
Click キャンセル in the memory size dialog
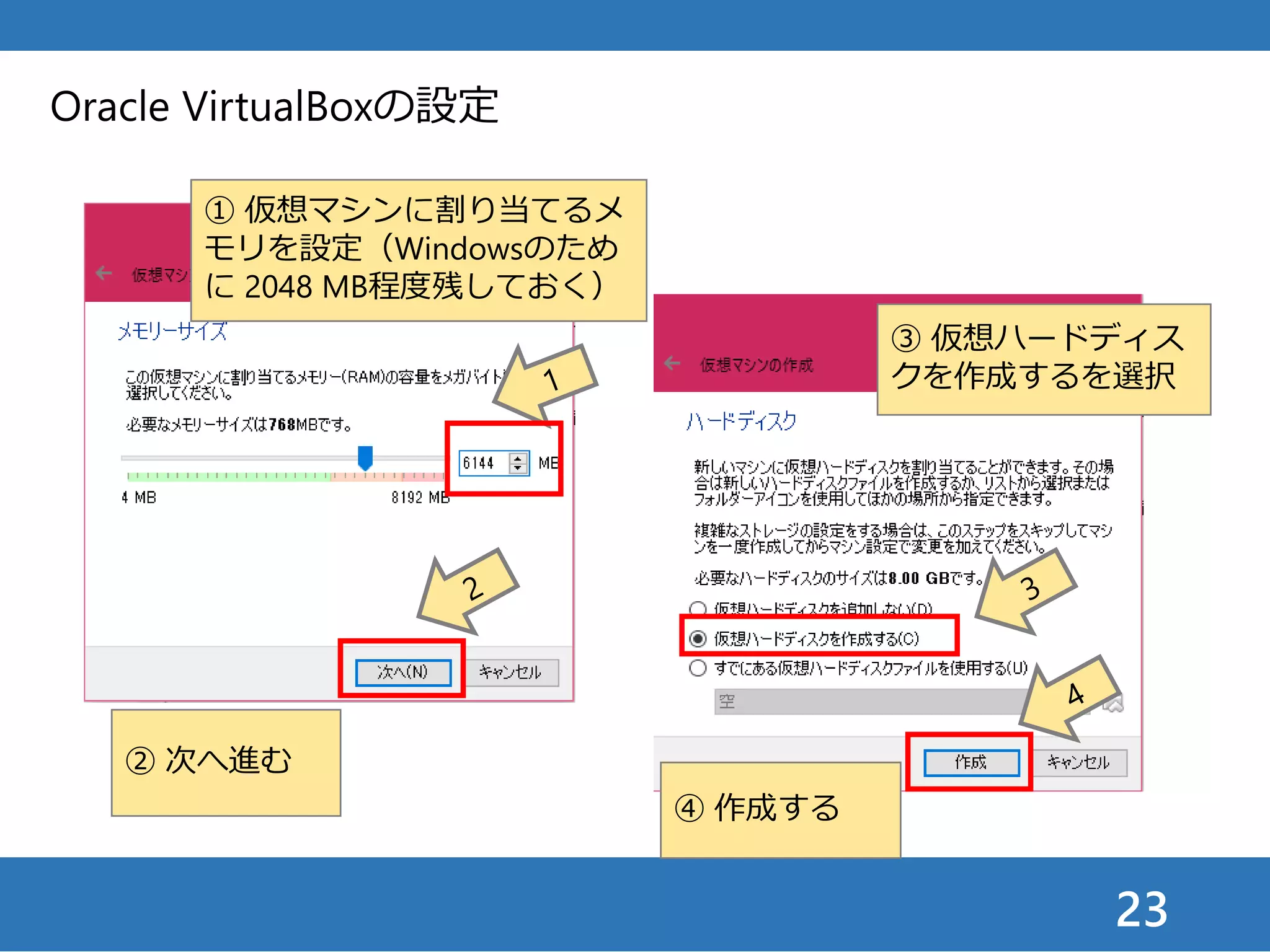pos(511,672)
